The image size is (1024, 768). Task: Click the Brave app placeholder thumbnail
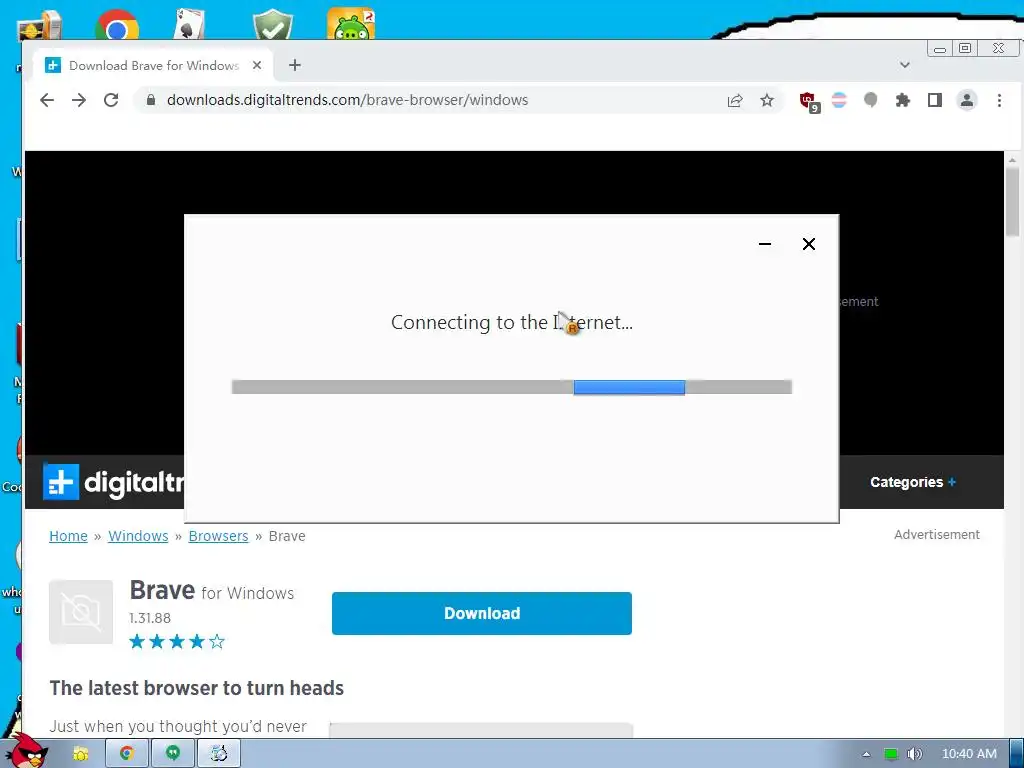point(81,612)
